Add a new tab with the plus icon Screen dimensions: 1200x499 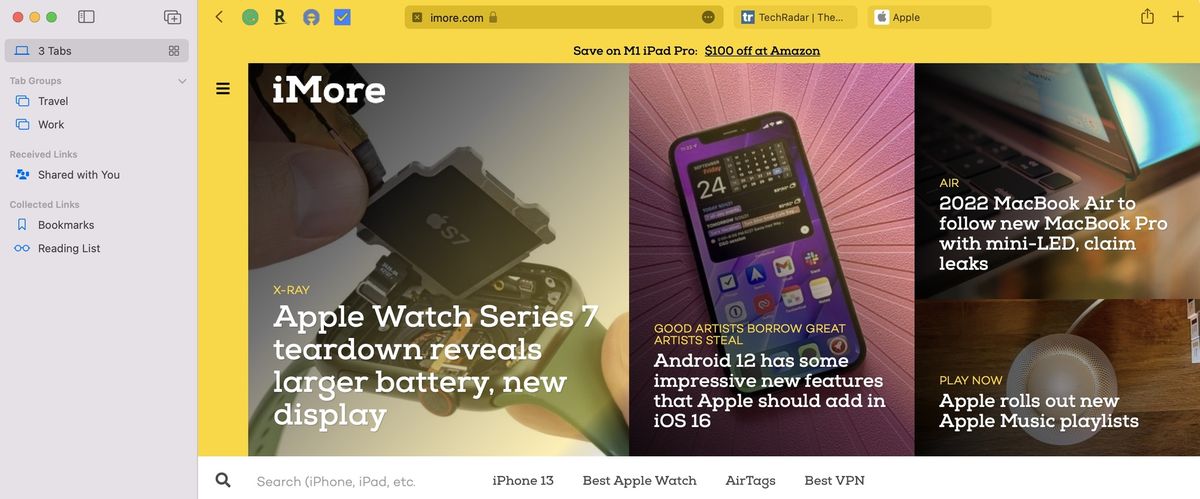[x=1177, y=17]
